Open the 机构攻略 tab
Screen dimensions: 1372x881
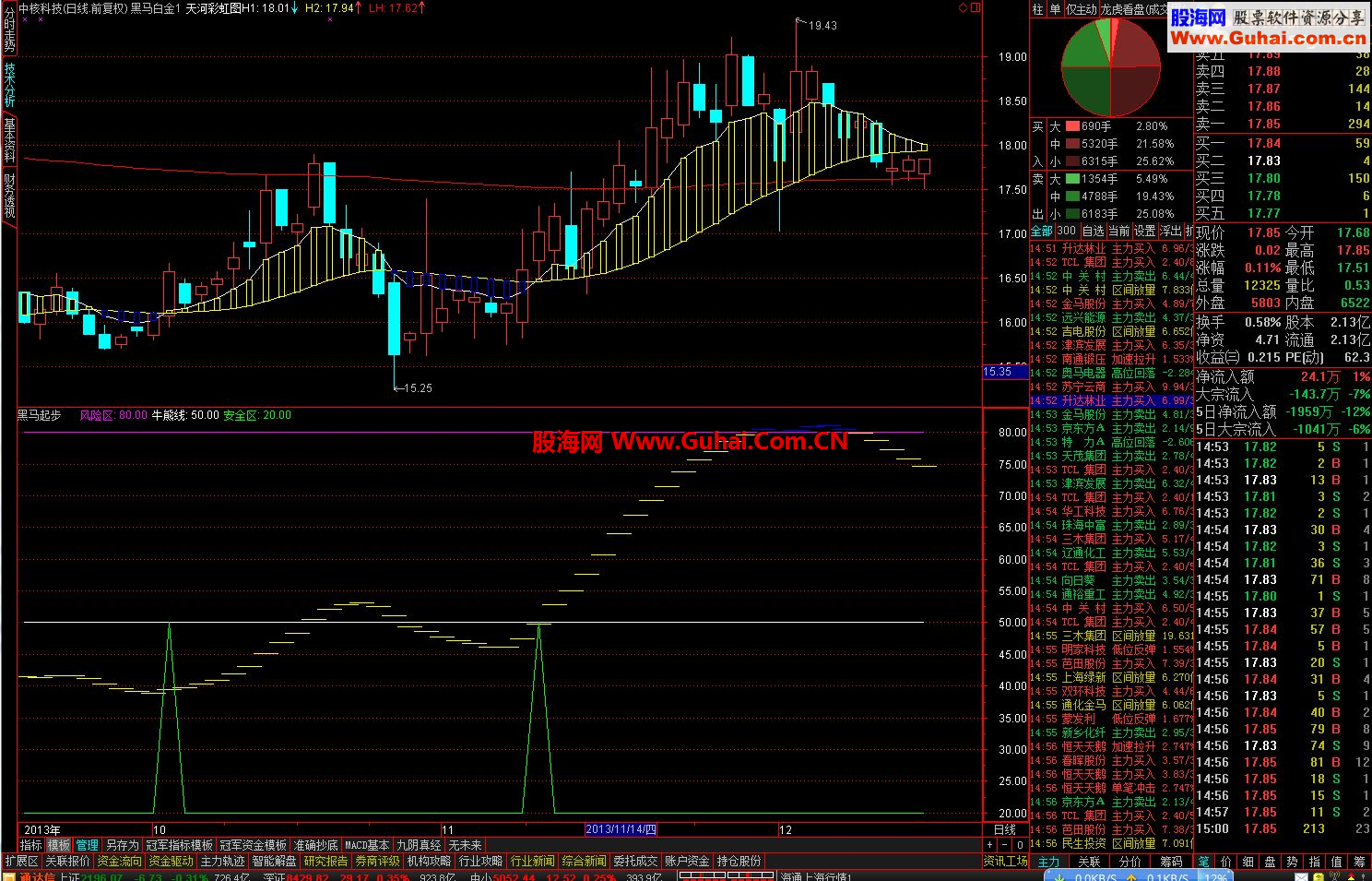[430, 861]
